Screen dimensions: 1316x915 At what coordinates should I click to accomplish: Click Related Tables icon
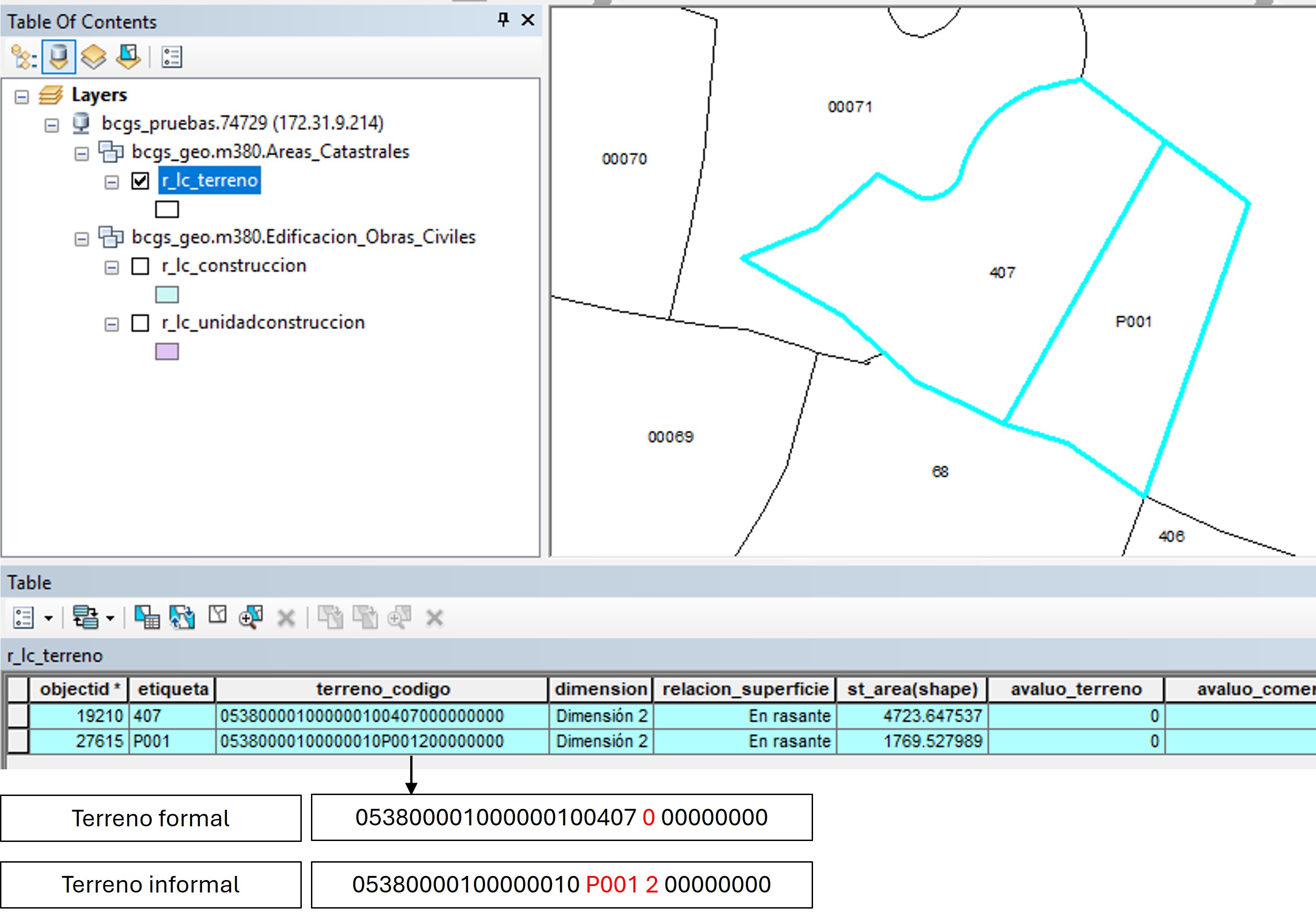pos(85,618)
